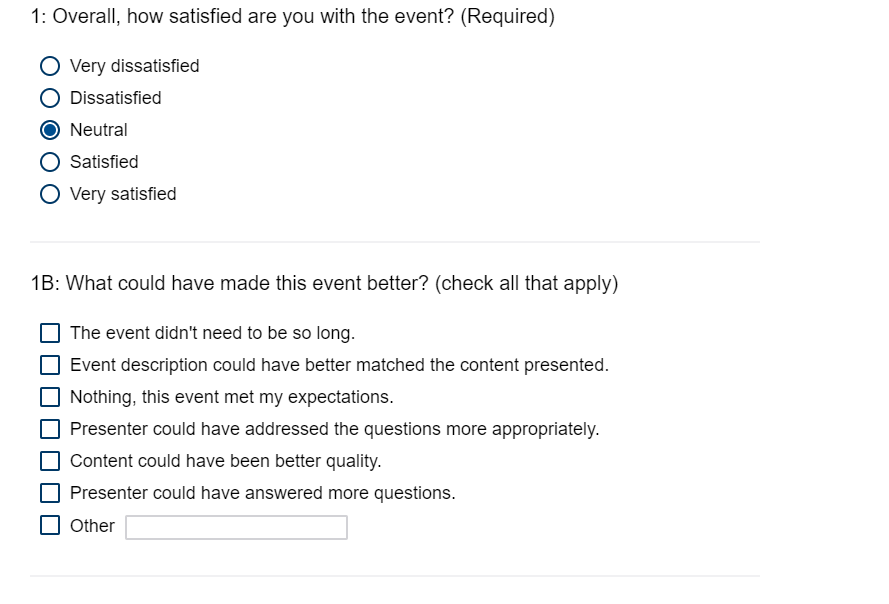Click the 'Content could have been better quality' label
Screen dimensions: 889x604
coord(225,461)
